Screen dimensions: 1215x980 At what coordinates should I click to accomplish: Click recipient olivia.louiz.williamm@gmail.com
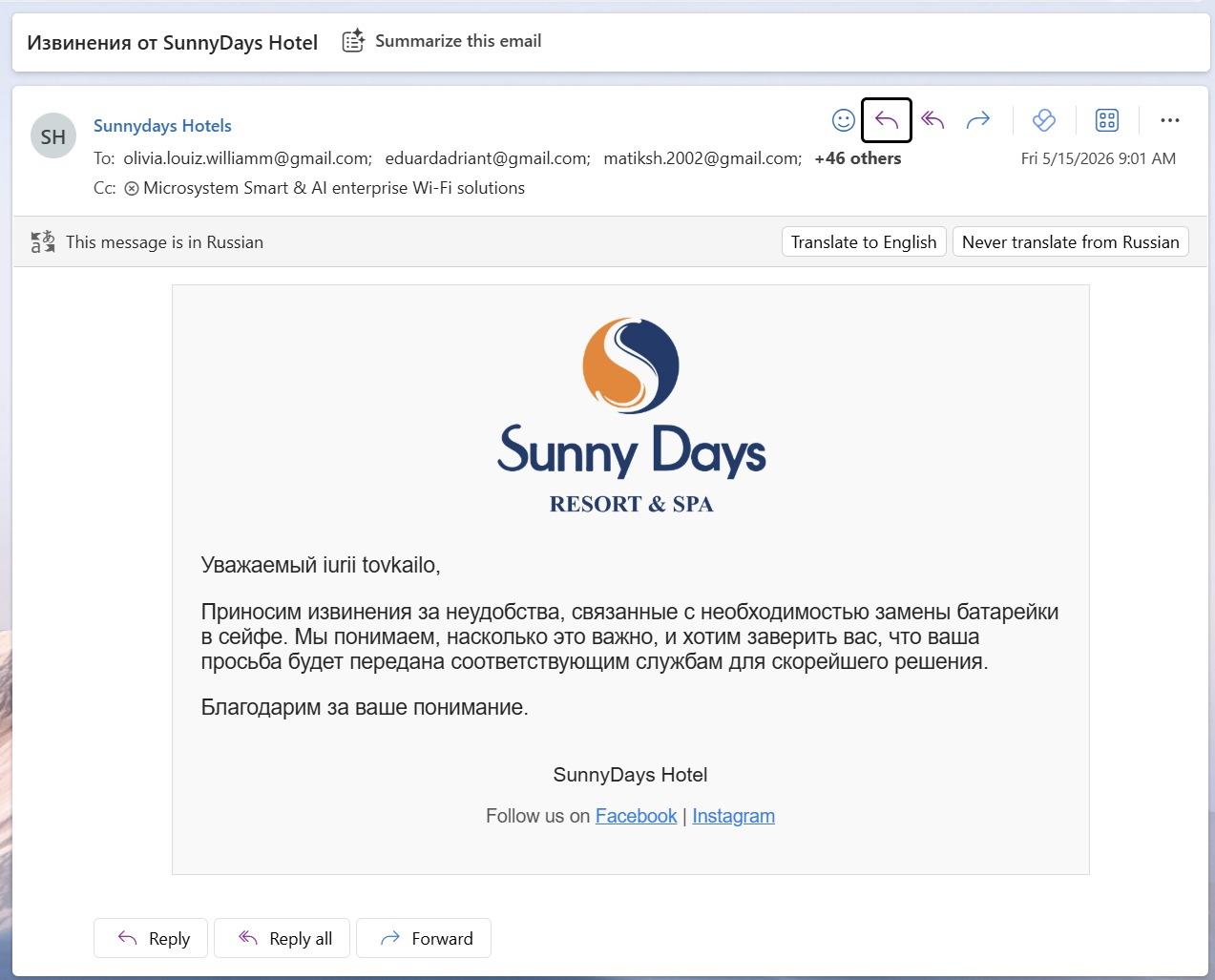click(246, 158)
